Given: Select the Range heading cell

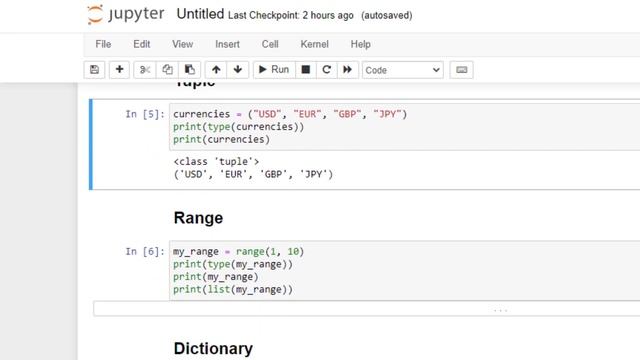Looking at the screenshot, I should coord(198,218).
